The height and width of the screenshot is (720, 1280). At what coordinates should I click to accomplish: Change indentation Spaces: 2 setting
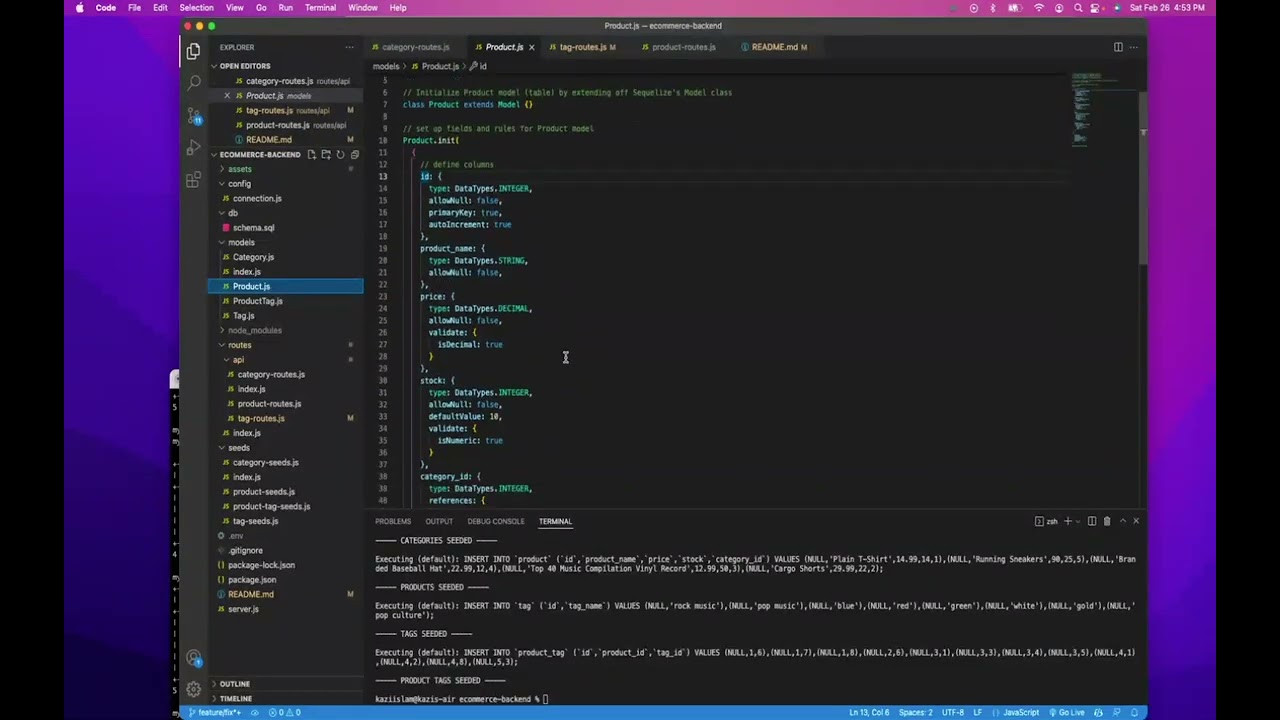click(x=915, y=712)
